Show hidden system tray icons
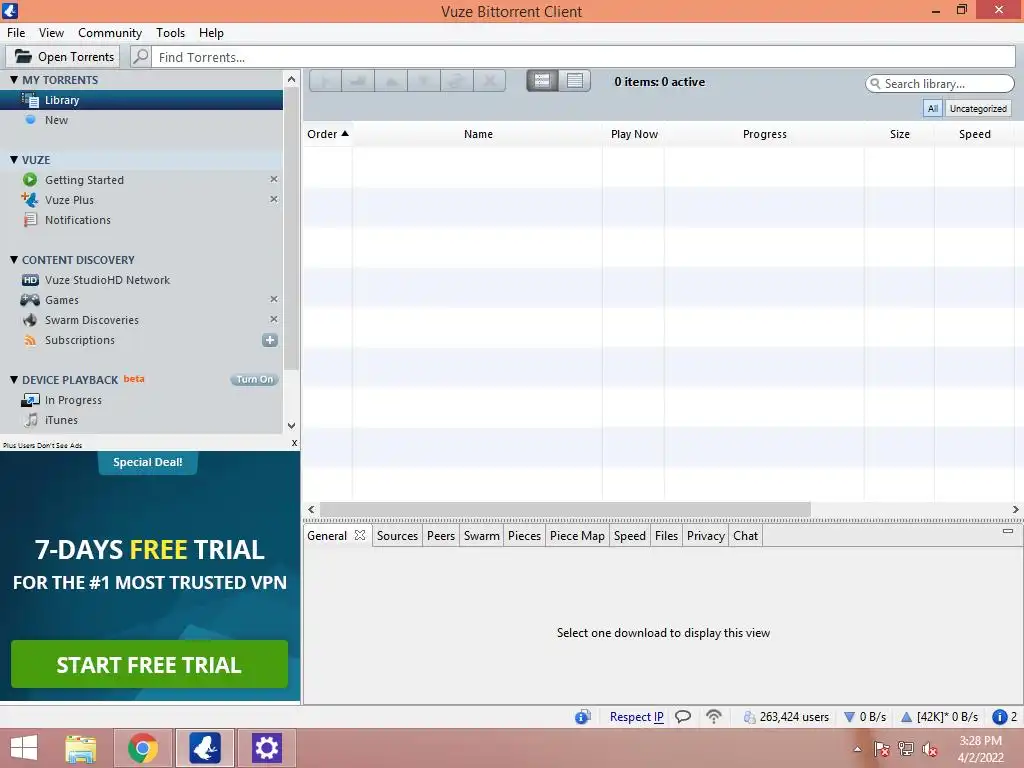 pyautogui.click(x=857, y=749)
